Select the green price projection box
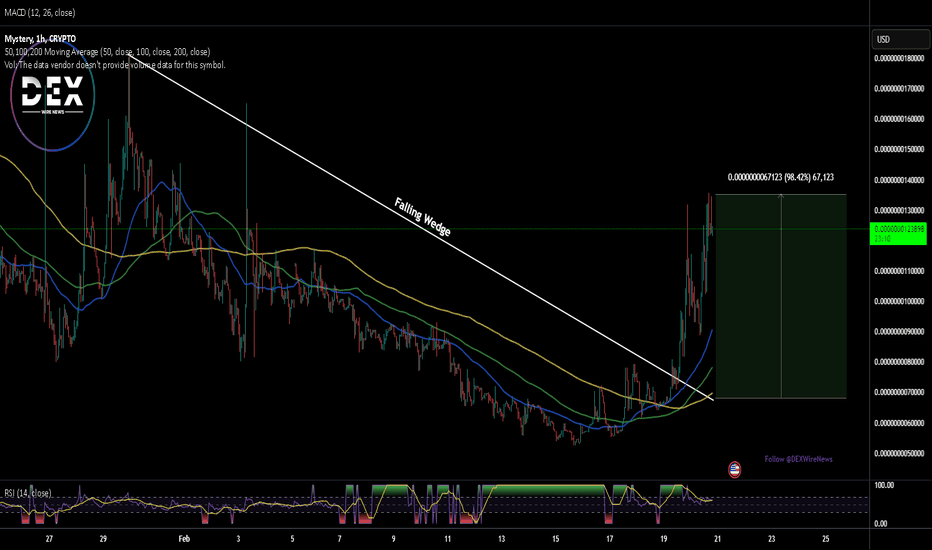This screenshot has width=932, height=550. (780, 296)
